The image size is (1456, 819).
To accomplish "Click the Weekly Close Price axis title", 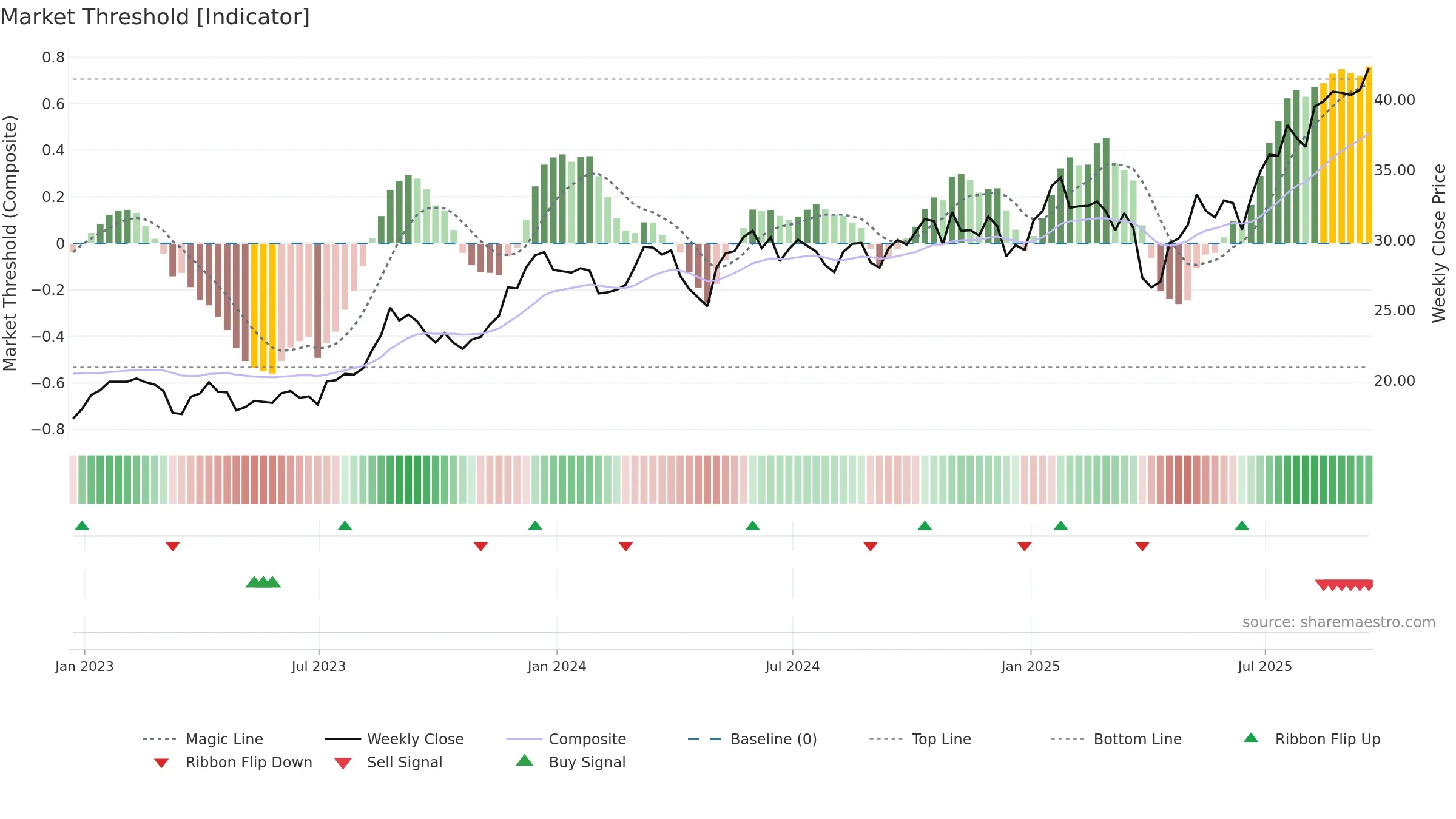I will 1439,243.
